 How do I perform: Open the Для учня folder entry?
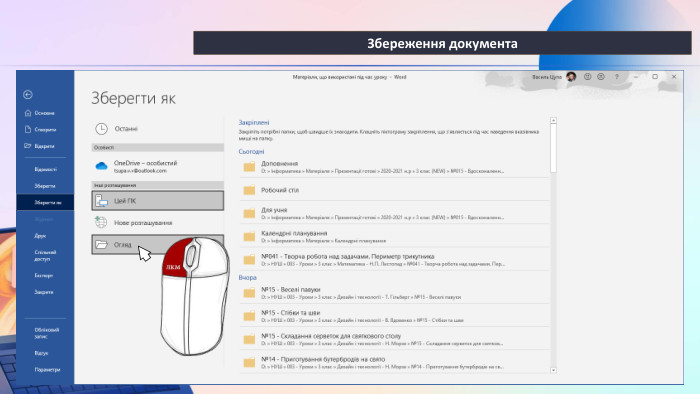[395, 213]
